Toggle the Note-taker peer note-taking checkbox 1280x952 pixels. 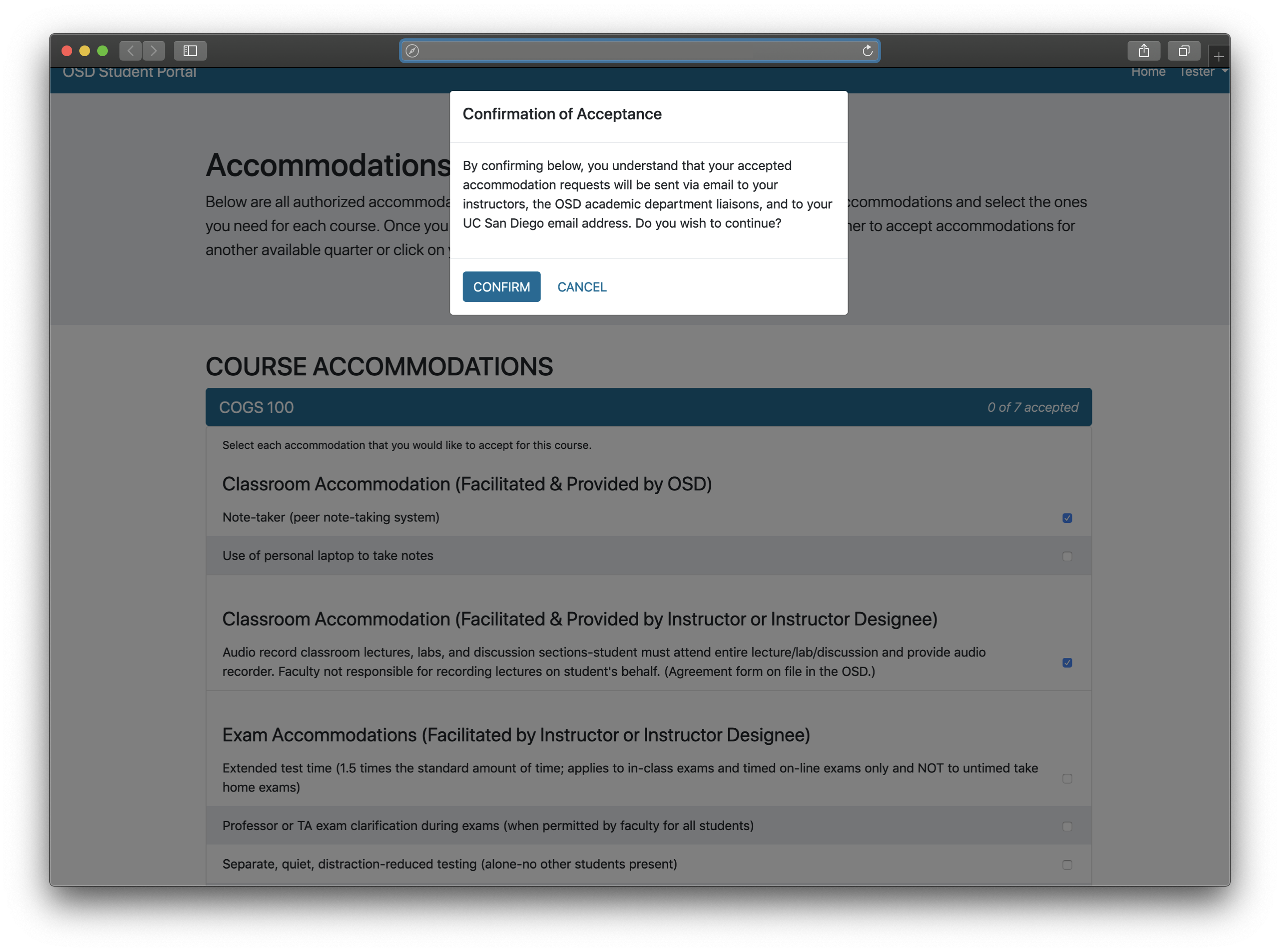point(1067,517)
